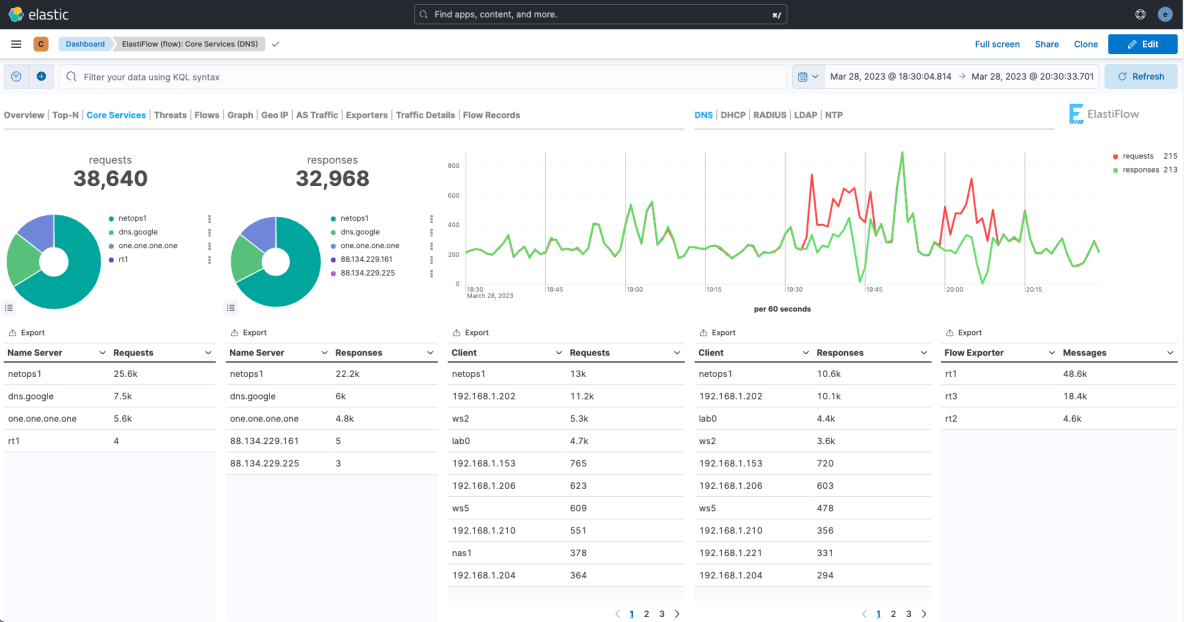Open Requests column menu in Name Server table
The image size is (1184, 622).
208,353
